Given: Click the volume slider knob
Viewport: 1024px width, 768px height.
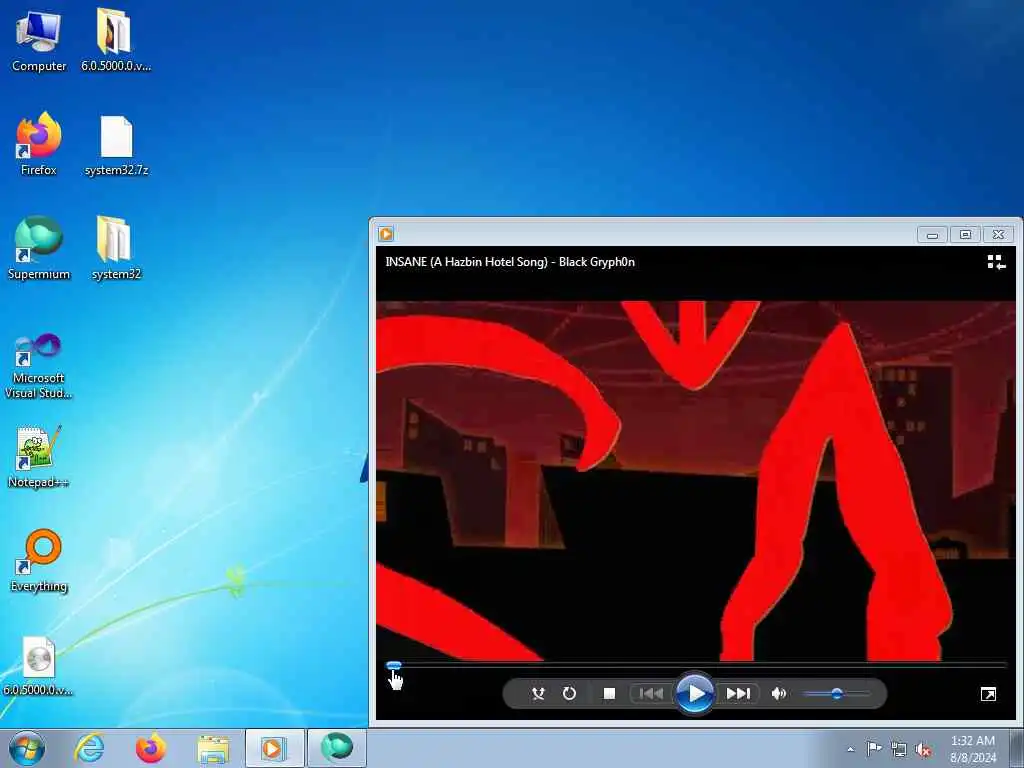Looking at the screenshot, I should click(x=837, y=694).
